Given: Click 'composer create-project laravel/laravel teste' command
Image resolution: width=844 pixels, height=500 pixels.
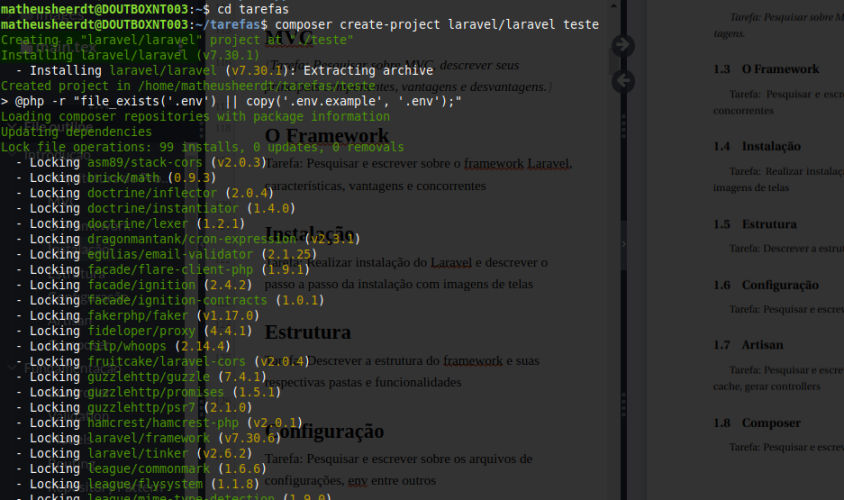Looking at the screenshot, I should 437,24.
